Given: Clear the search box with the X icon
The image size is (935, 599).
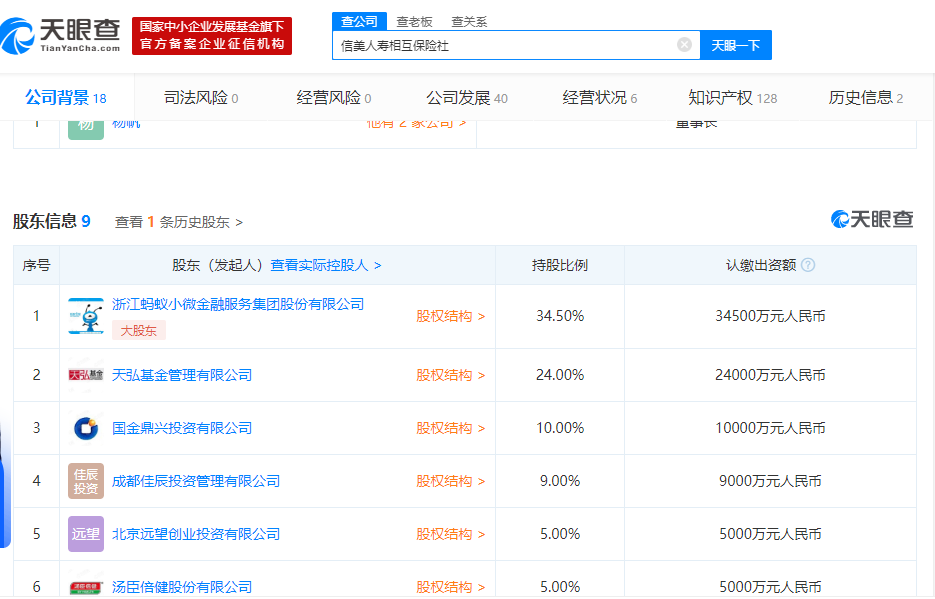Looking at the screenshot, I should tap(684, 45).
